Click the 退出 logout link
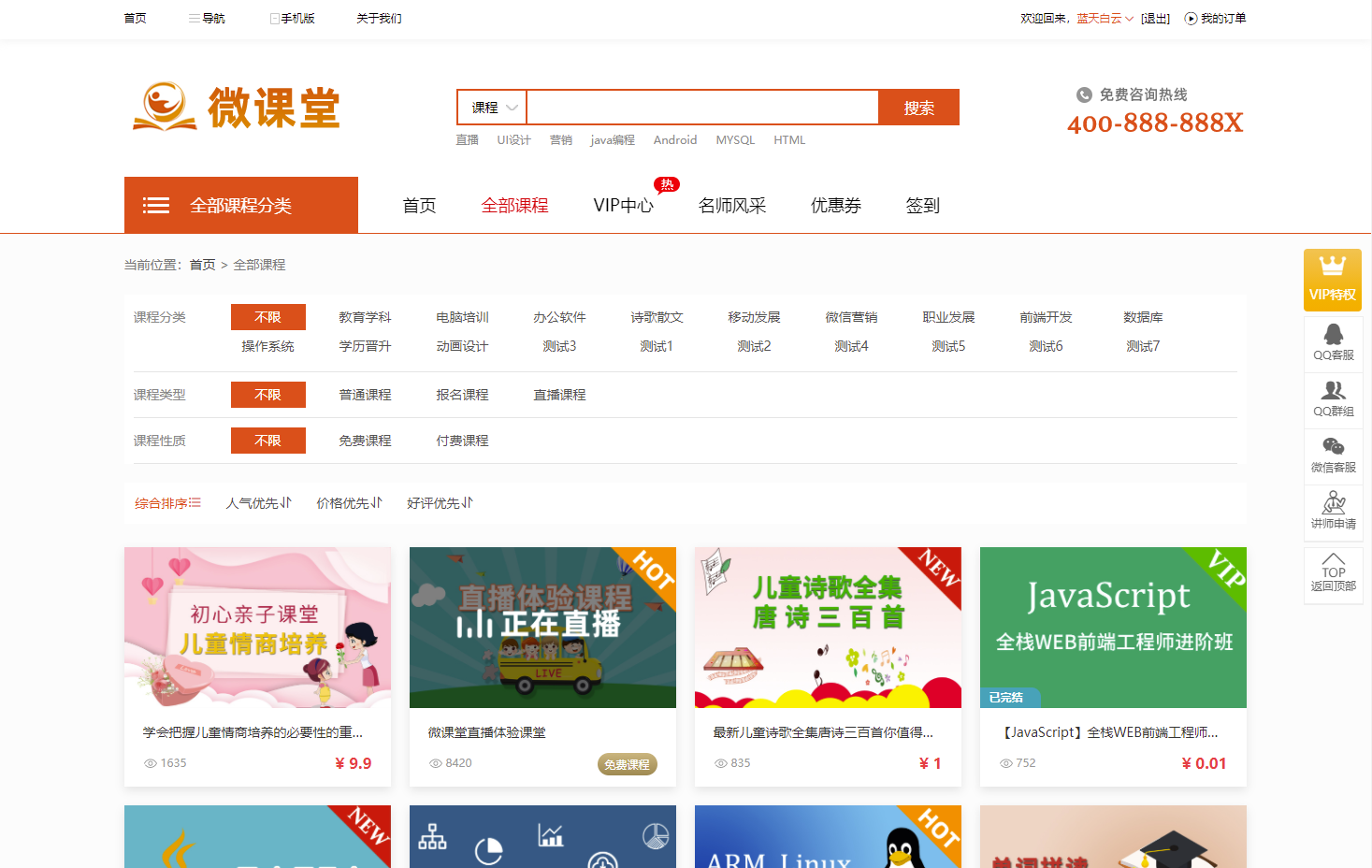The width and height of the screenshot is (1372, 868). point(1155,19)
